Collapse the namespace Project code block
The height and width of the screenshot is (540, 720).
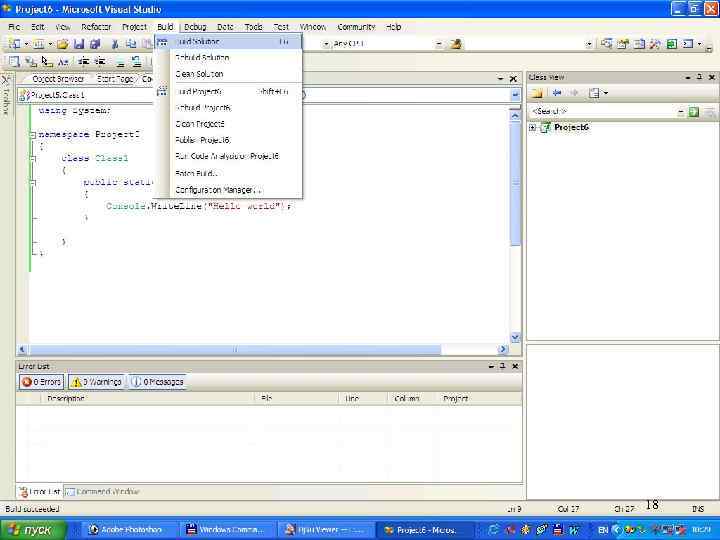point(33,135)
